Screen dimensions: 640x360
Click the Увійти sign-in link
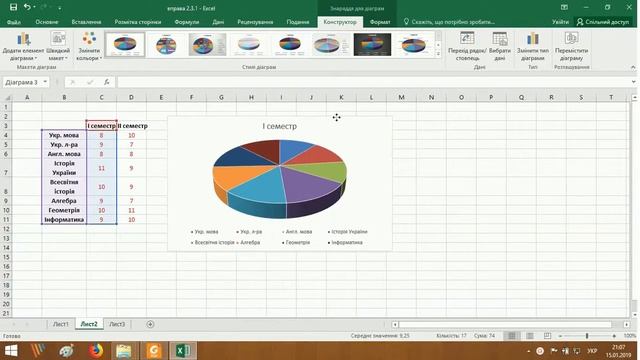pos(560,22)
